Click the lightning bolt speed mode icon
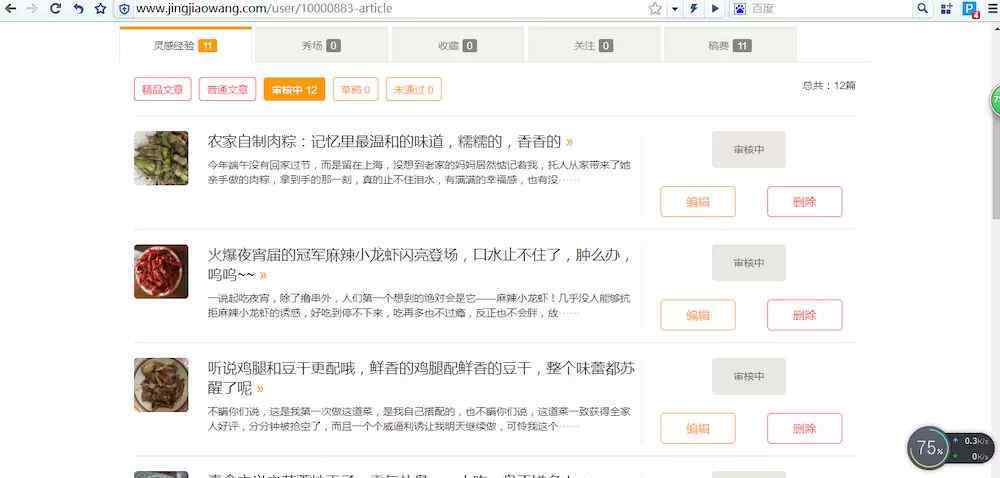This screenshot has width=1000, height=478. pos(694,8)
